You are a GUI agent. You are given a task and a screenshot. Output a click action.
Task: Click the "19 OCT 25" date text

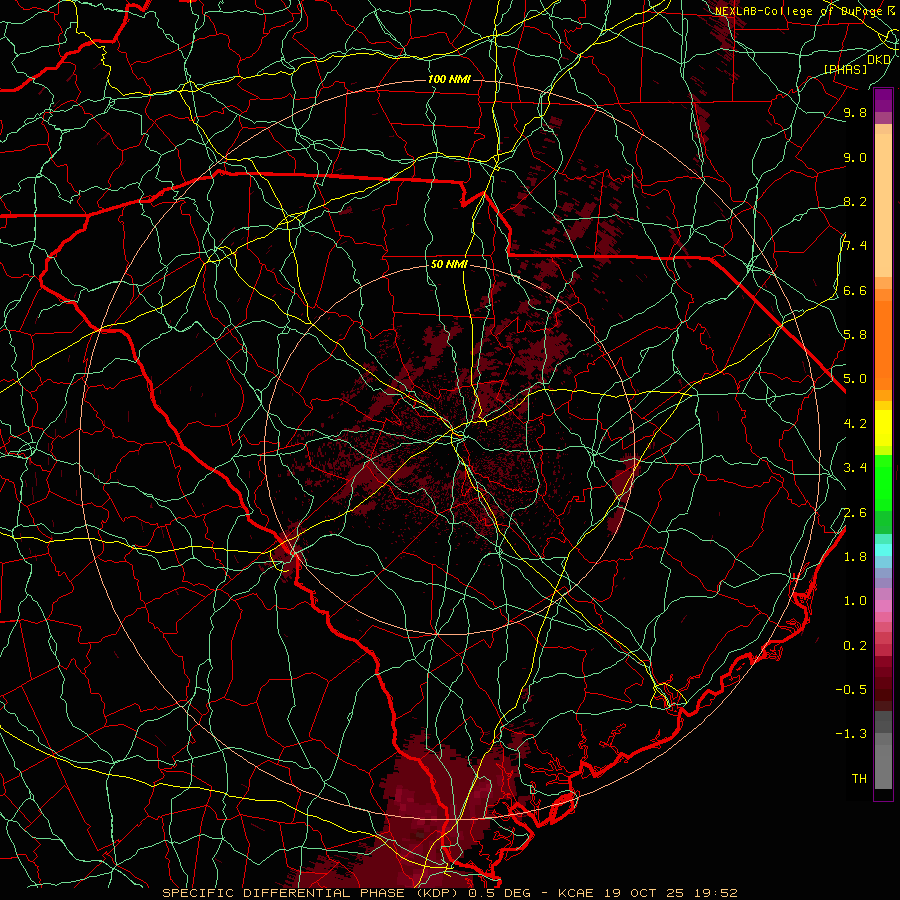pos(642,893)
